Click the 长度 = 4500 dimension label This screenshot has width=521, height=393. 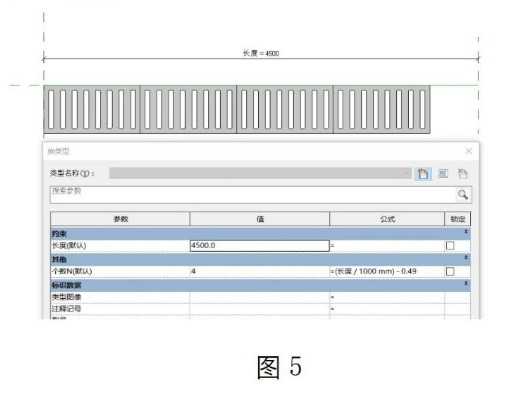coord(261,53)
